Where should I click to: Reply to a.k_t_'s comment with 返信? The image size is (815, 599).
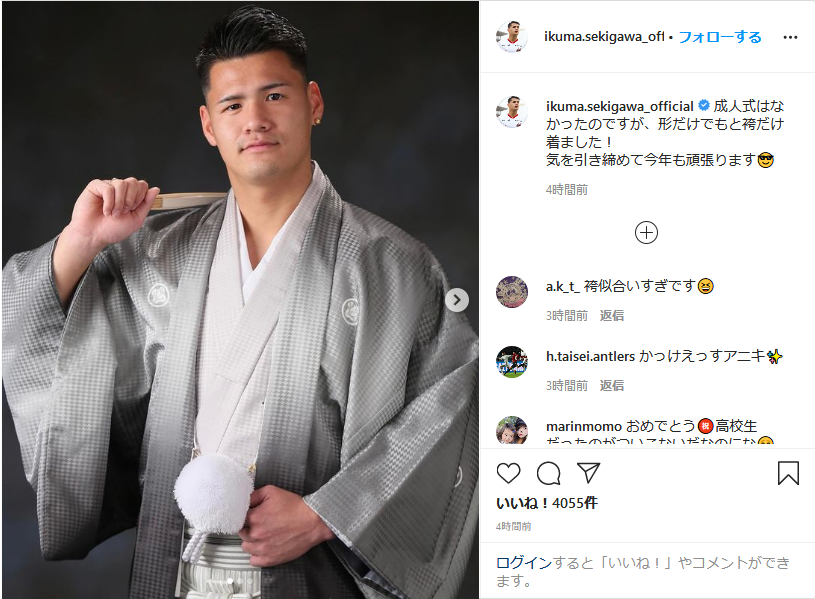click(x=611, y=316)
